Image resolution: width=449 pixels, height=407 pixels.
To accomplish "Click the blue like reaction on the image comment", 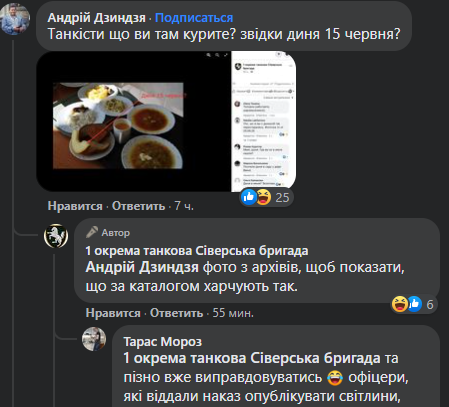I will pyautogui.click(x=249, y=197).
